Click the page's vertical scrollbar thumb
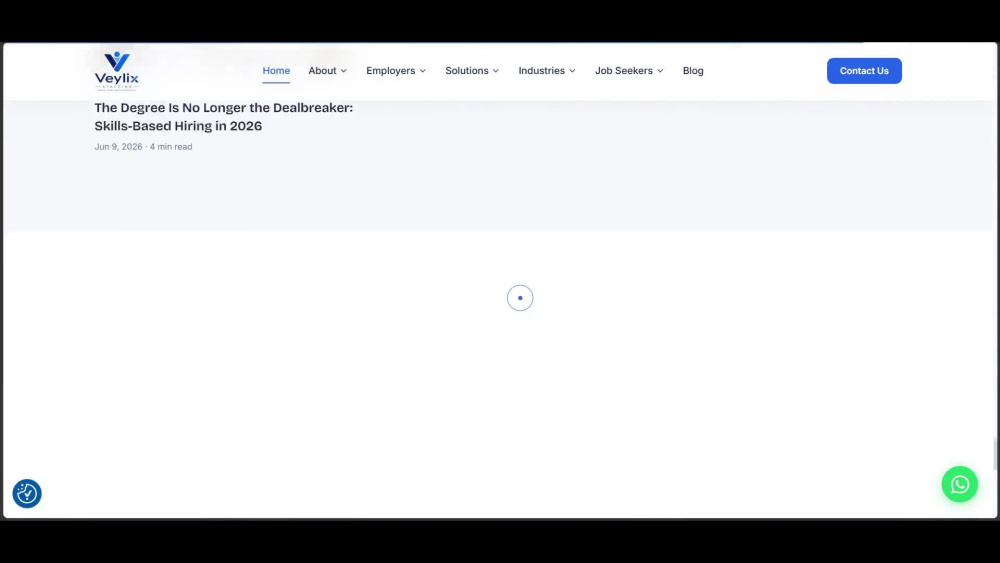 (x=995, y=454)
